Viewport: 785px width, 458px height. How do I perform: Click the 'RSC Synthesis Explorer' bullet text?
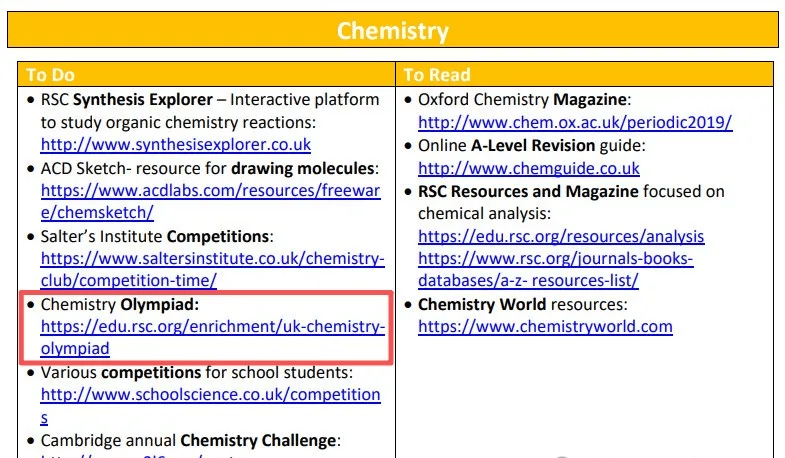[x=127, y=100]
